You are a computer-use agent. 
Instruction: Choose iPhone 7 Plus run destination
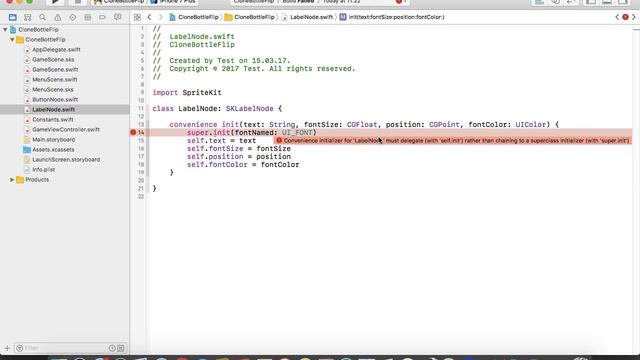[x=173, y=2]
